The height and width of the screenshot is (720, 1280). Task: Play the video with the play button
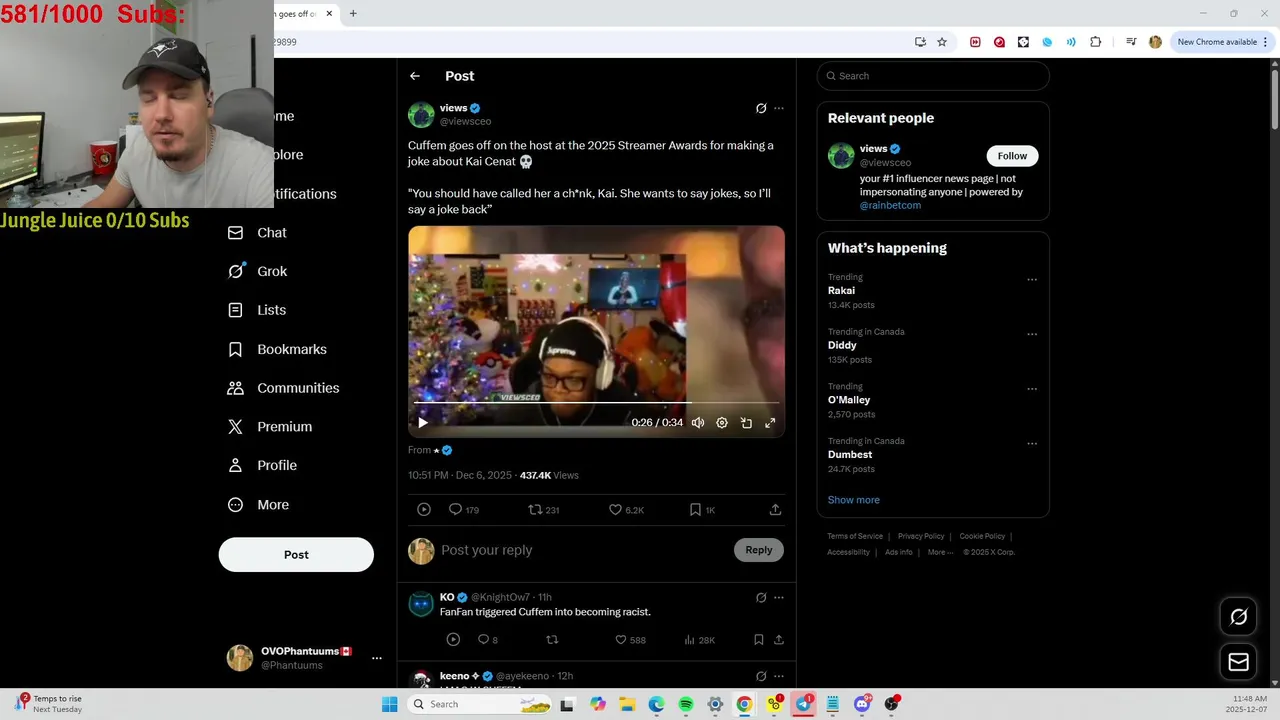(423, 423)
